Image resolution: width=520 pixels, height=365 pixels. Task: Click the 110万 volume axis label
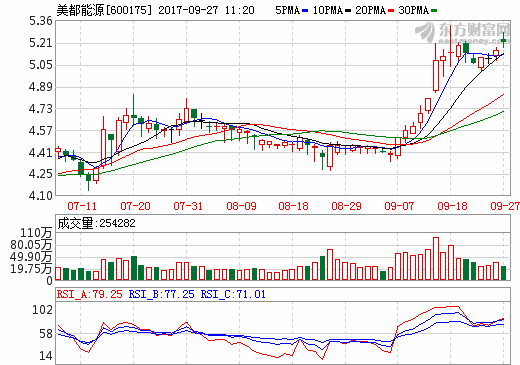click(x=36, y=233)
